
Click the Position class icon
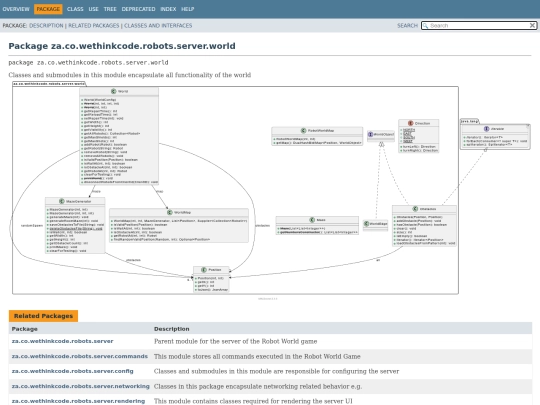[204, 270]
